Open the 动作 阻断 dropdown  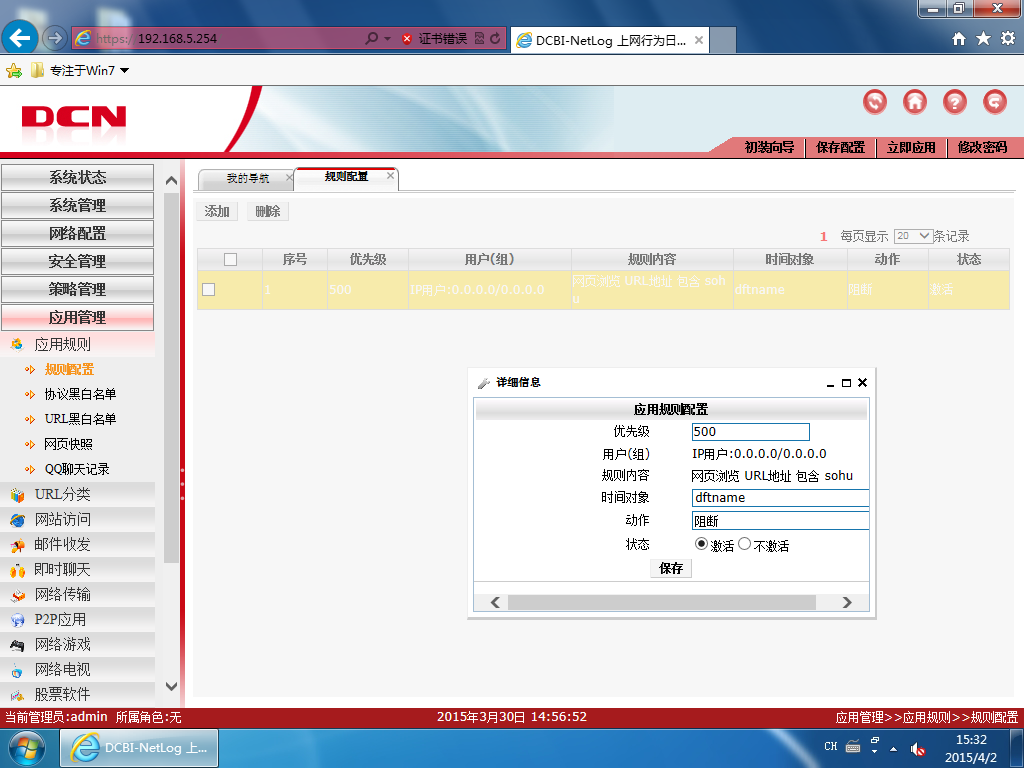780,521
